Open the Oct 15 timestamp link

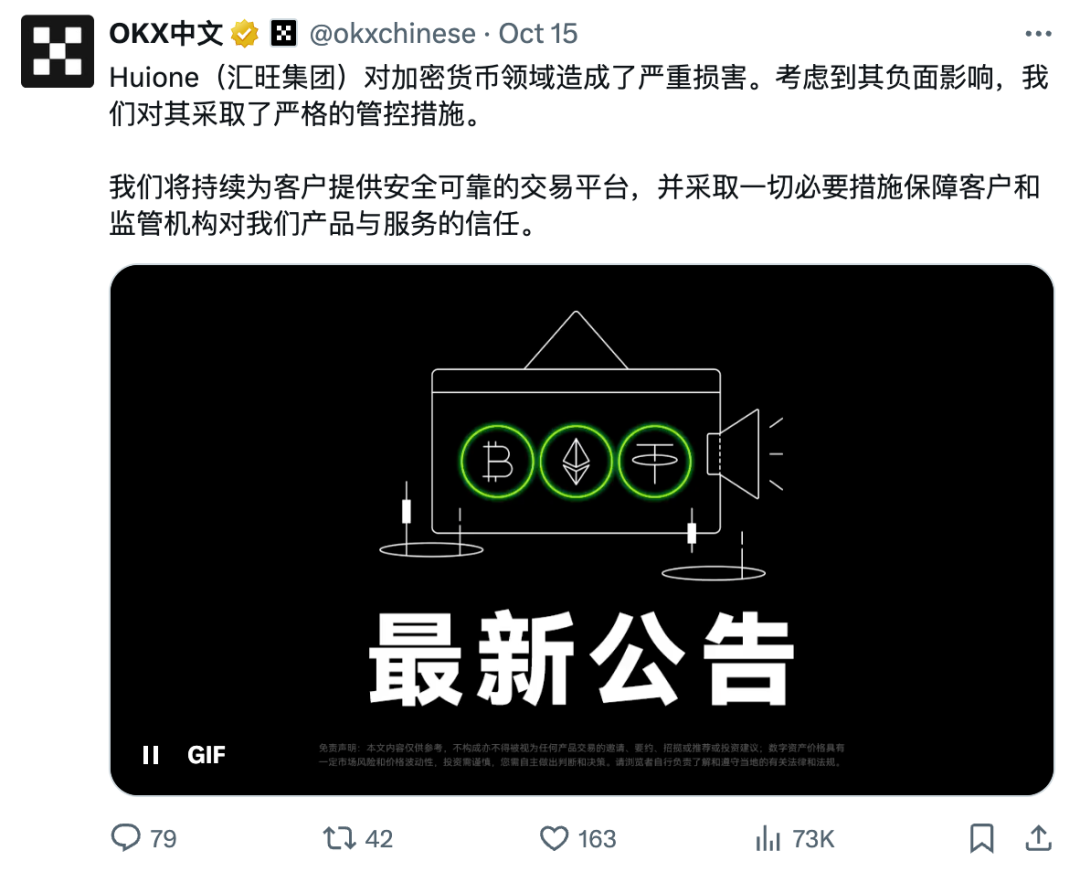(538, 34)
